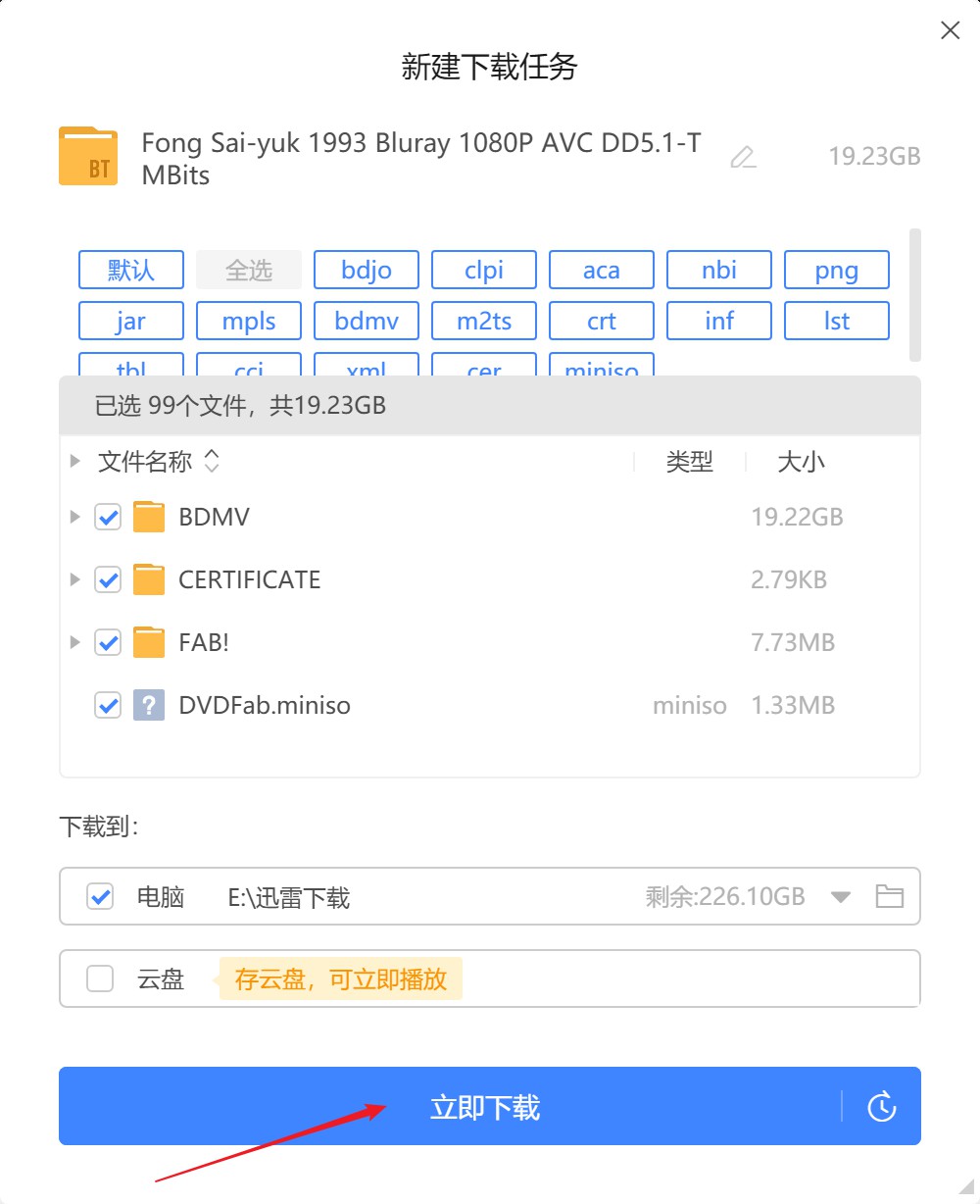The width and height of the screenshot is (980, 1204).
Task: Click the pencil icon to rename task
Action: 744,157
